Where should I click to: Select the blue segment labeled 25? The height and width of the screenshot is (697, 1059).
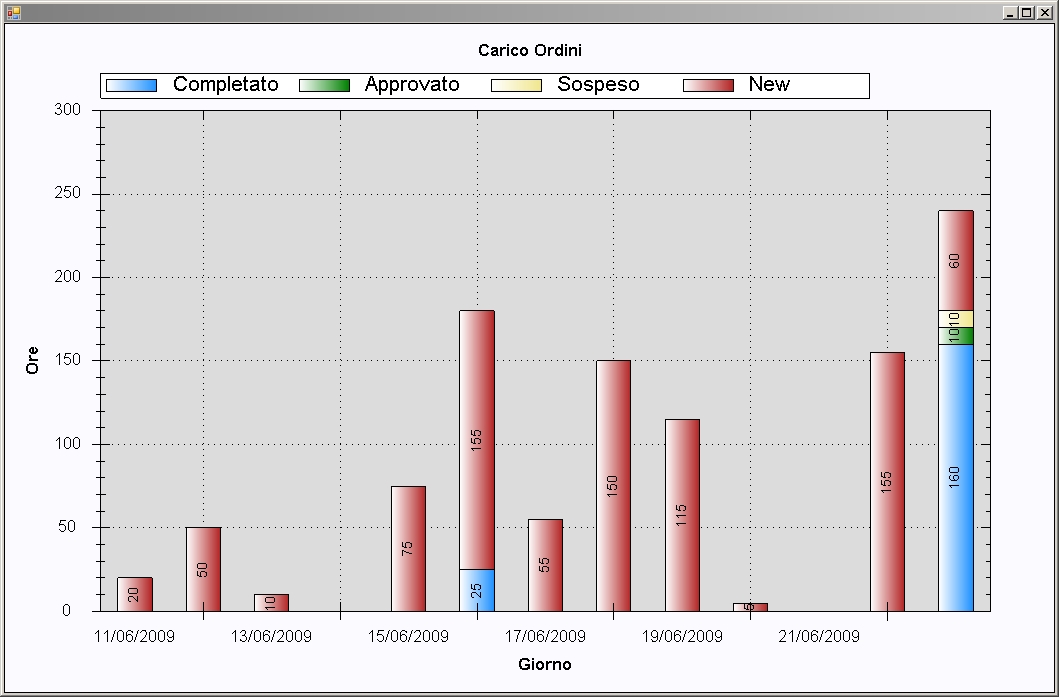pyautogui.click(x=477, y=590)
